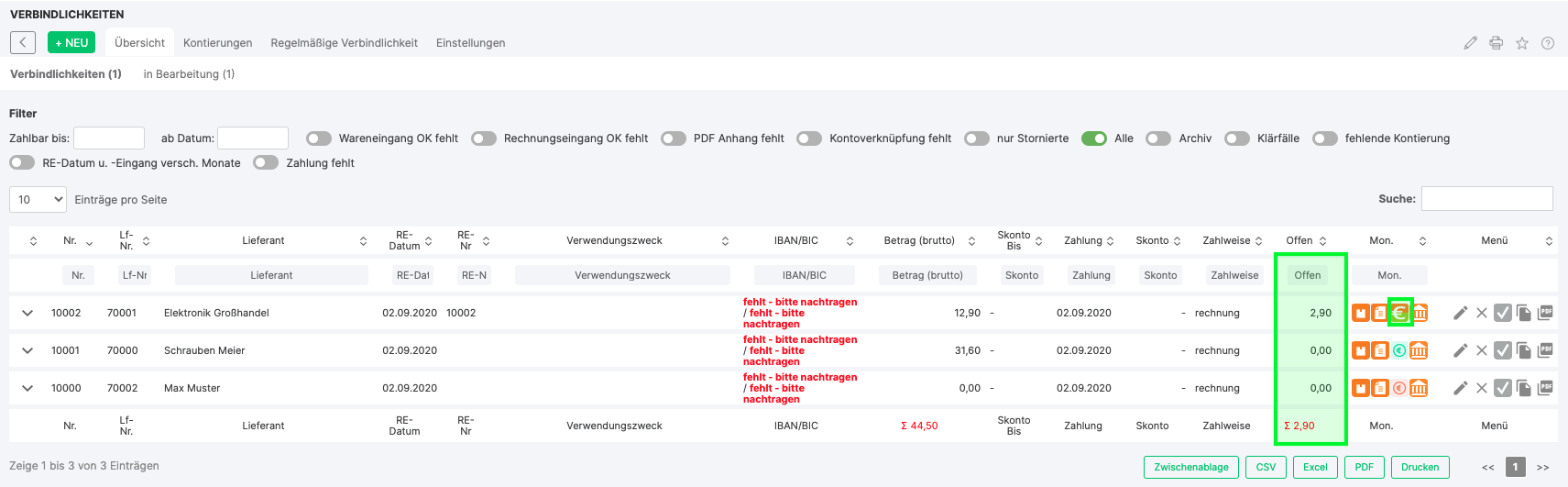The width and height of the screenshot is (1568, 487).
Task: Edit the Max Muster entry with pencil icon
Action: click(1461, 388)
